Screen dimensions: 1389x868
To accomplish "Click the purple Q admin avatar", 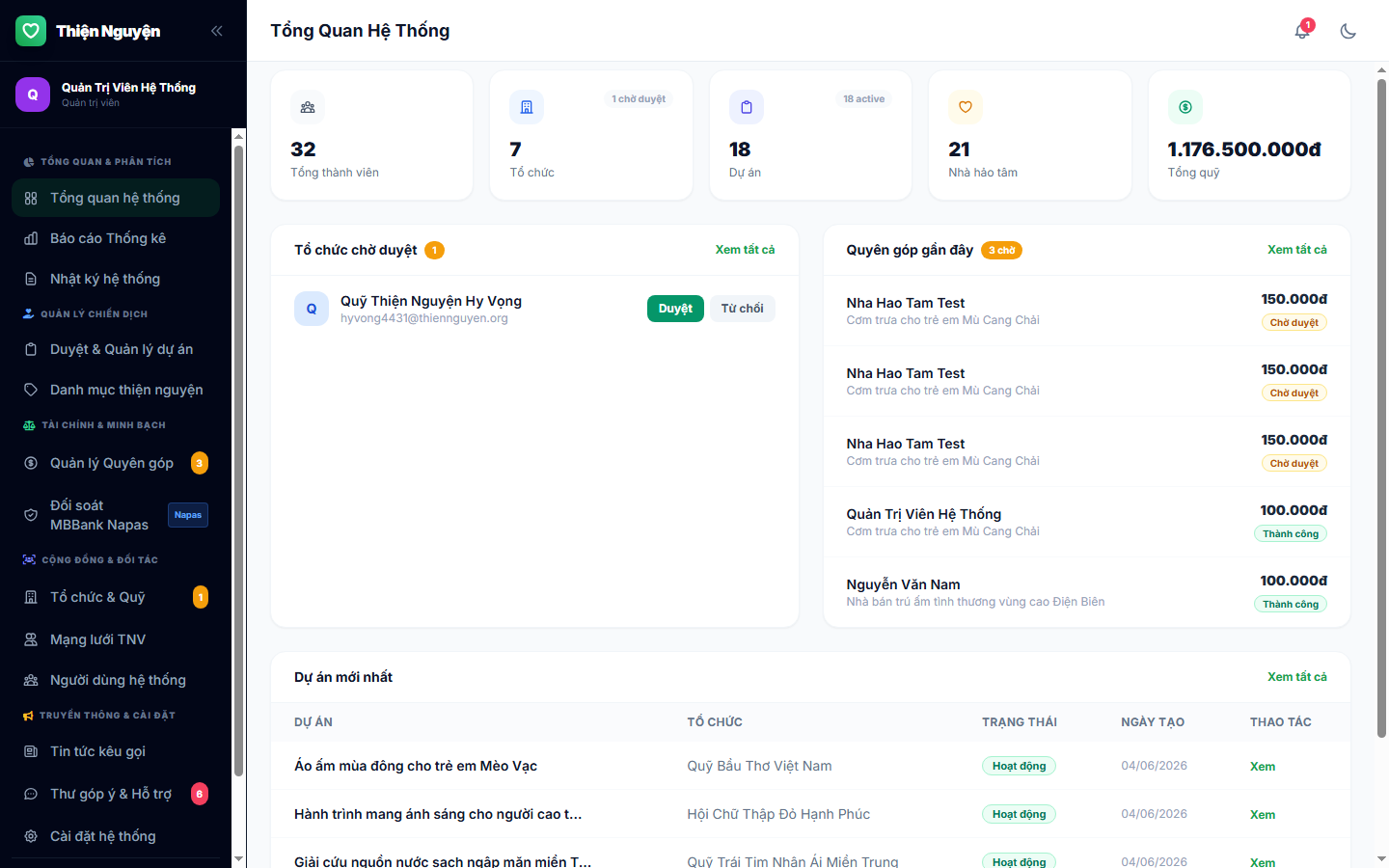I will pos(33,95).
